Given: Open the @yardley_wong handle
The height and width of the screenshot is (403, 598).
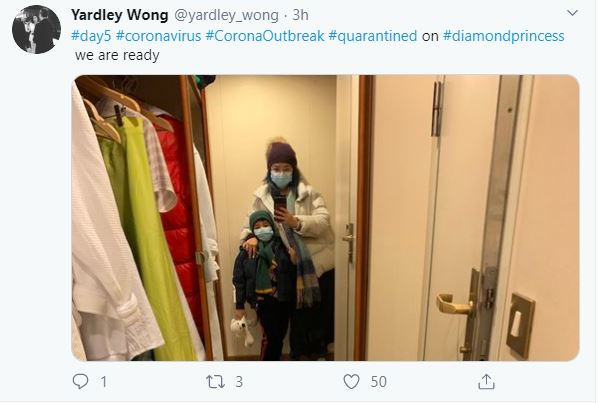Looking at the screenshot, I should 227,15.
